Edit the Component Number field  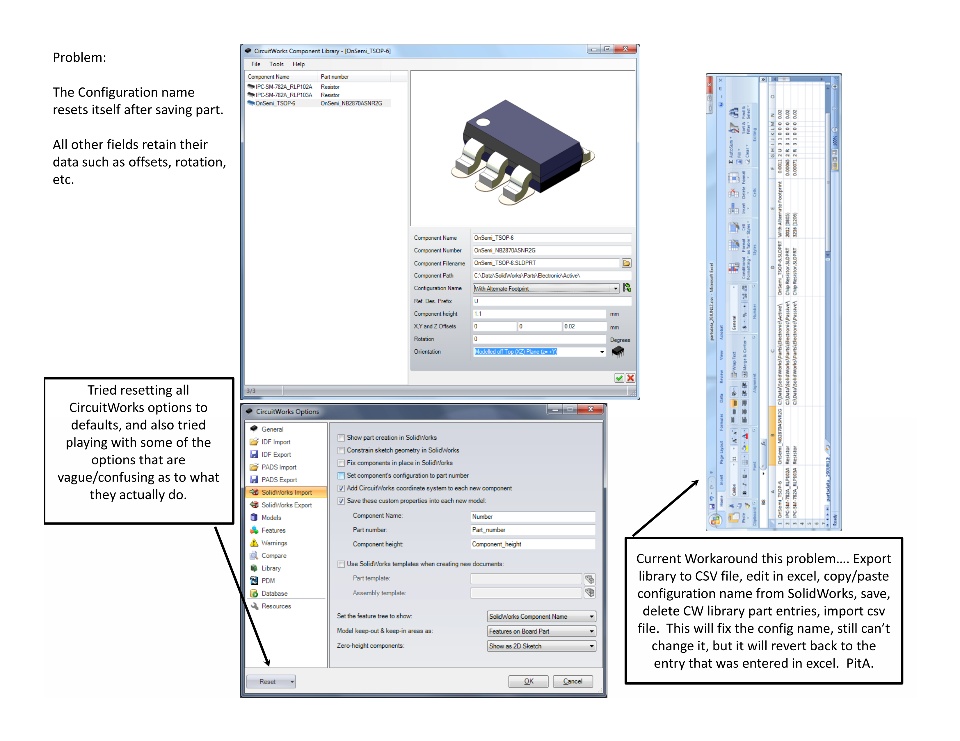click(x=552, y=250)
